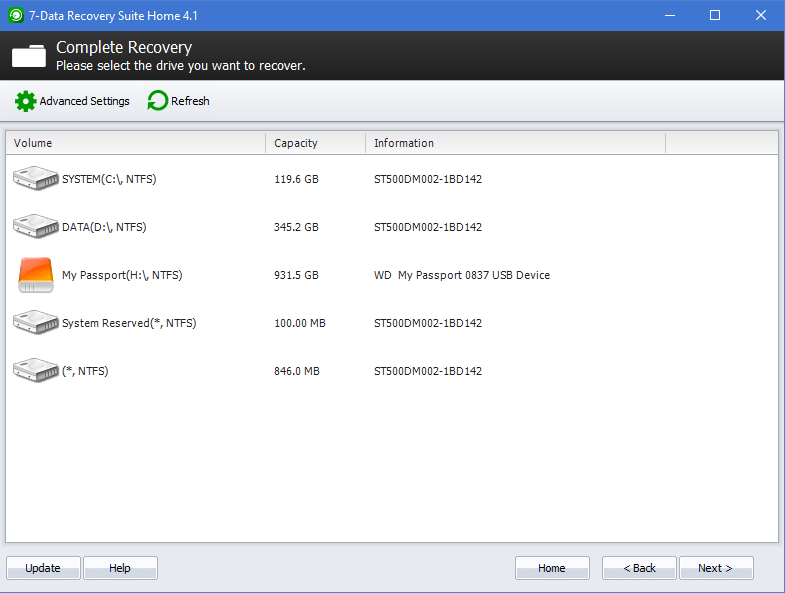Screen dimensions: 785x593
Task: Click the 846.0 MB capacity value
Action: tap(297, 371)
